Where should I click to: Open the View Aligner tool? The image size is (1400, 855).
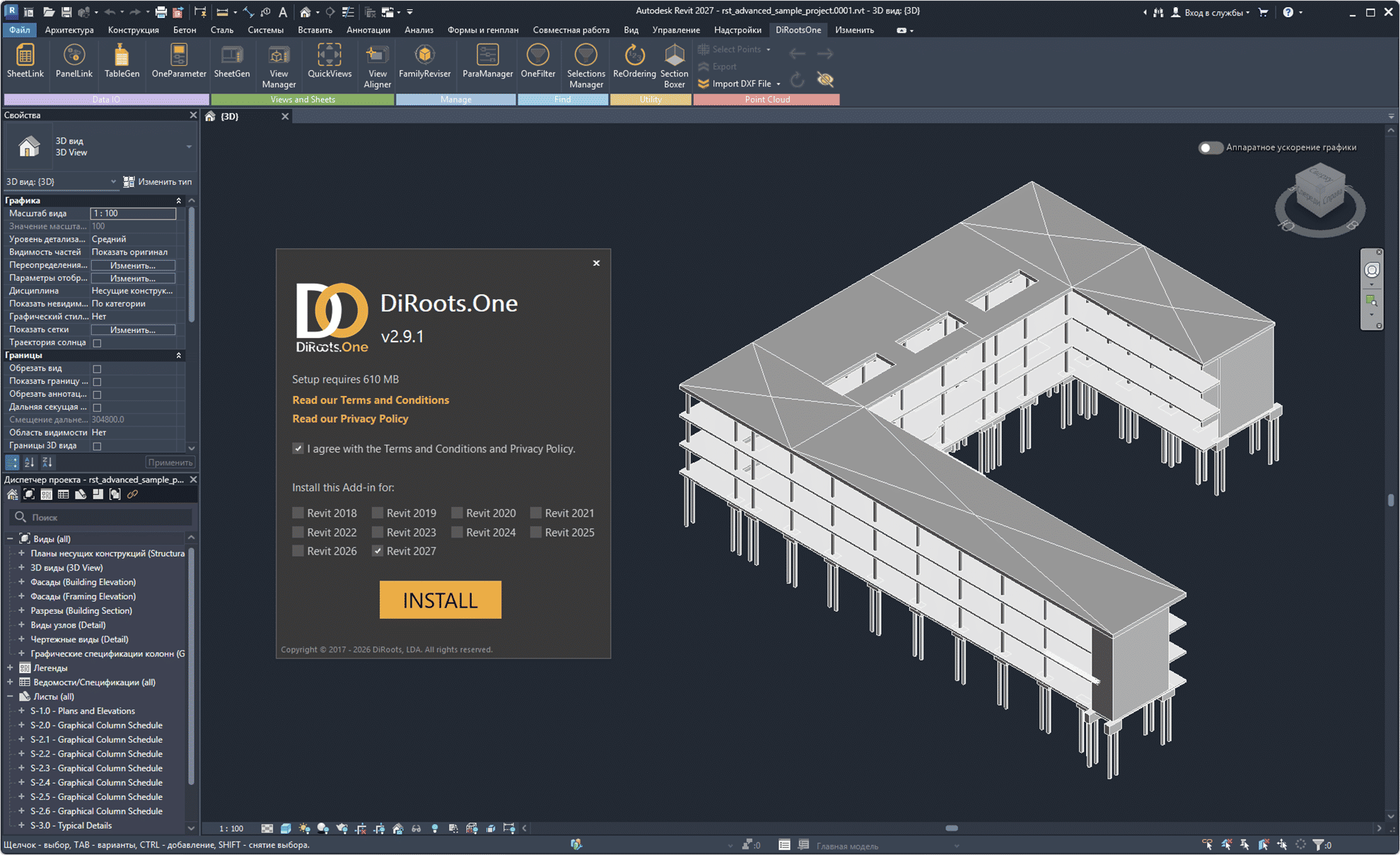coord(377,66)
